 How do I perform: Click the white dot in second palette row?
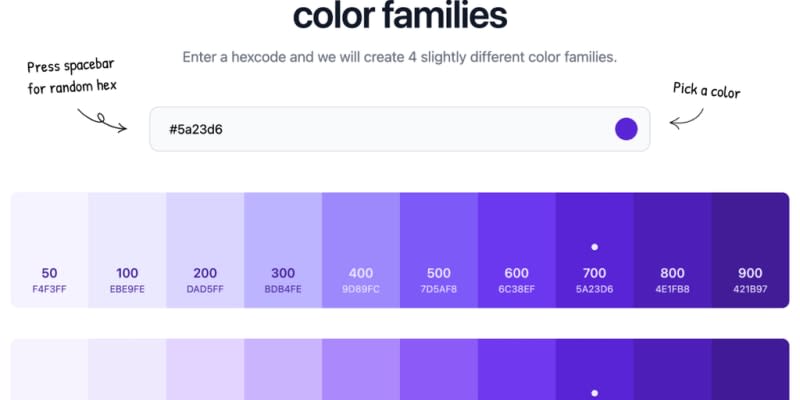click(594, 393)
